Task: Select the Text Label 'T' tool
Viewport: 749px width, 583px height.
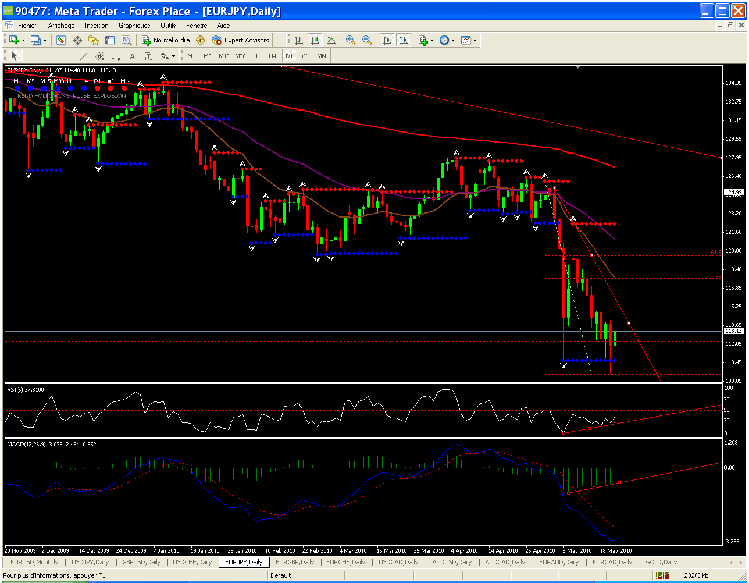Action: (149, 56)
